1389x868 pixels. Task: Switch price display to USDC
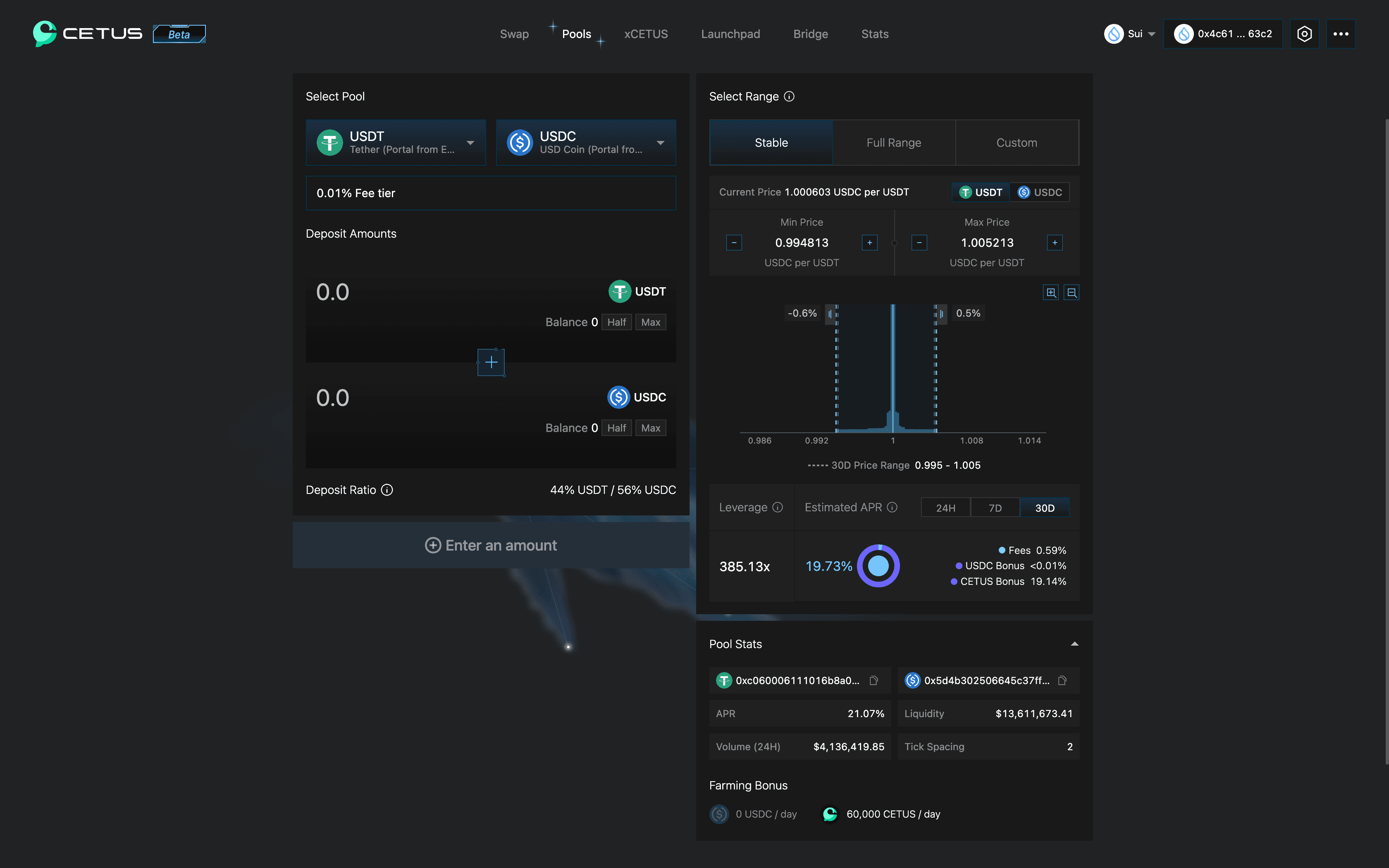[x=1040, y=192]
